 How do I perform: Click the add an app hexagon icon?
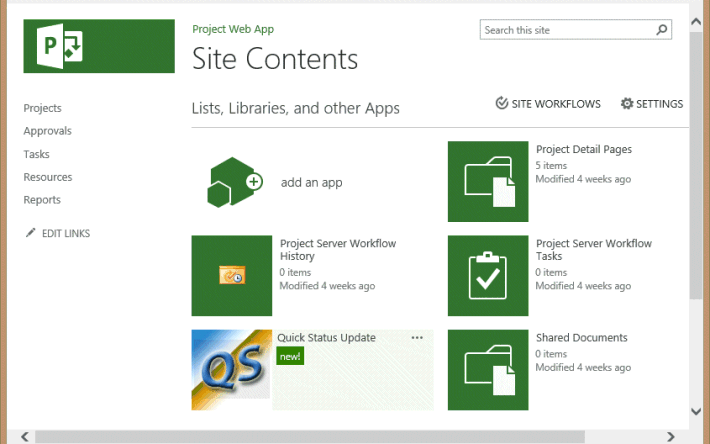click(x=235, y=182)
